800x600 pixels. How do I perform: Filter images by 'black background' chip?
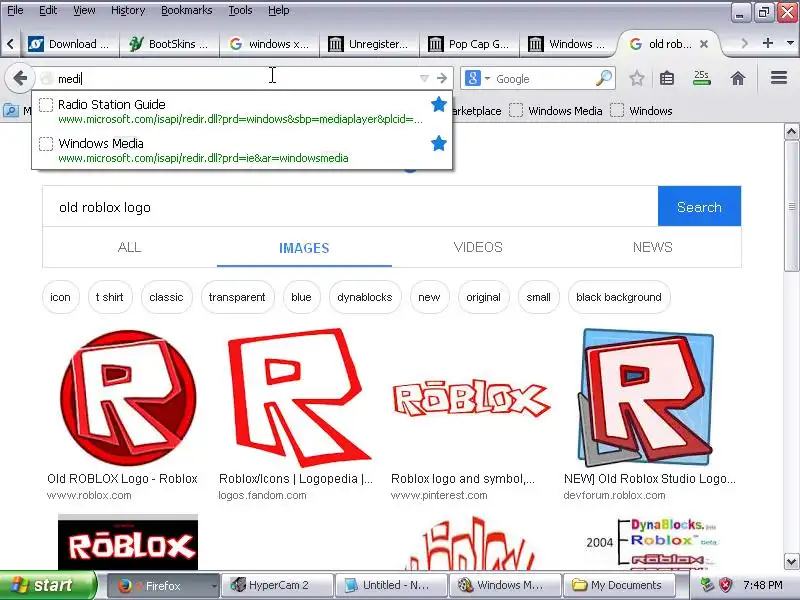pyautogui.click(x=619, y=297)
